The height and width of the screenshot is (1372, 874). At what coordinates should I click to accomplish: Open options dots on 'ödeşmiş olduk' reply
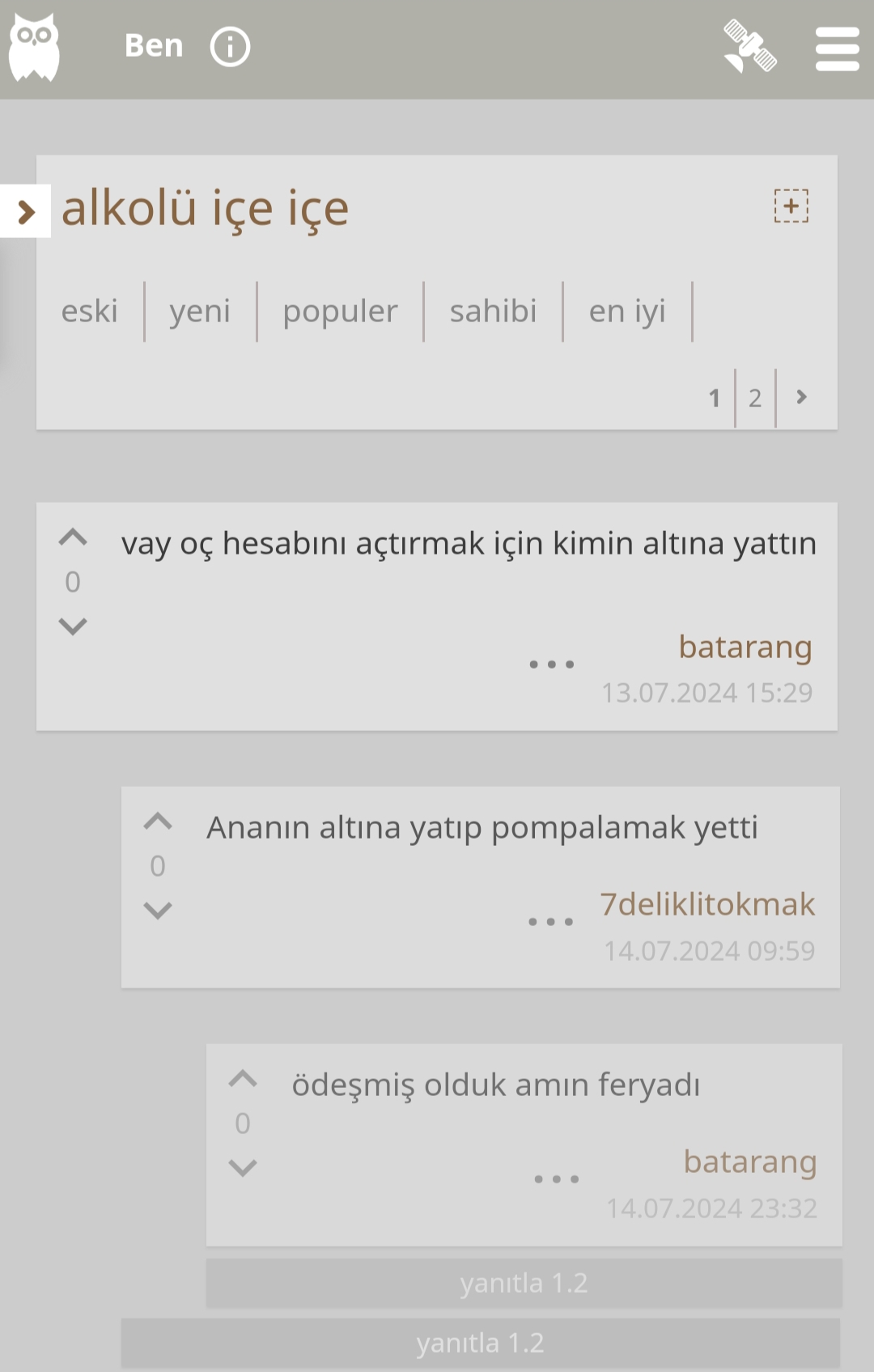coord(557,1179)
